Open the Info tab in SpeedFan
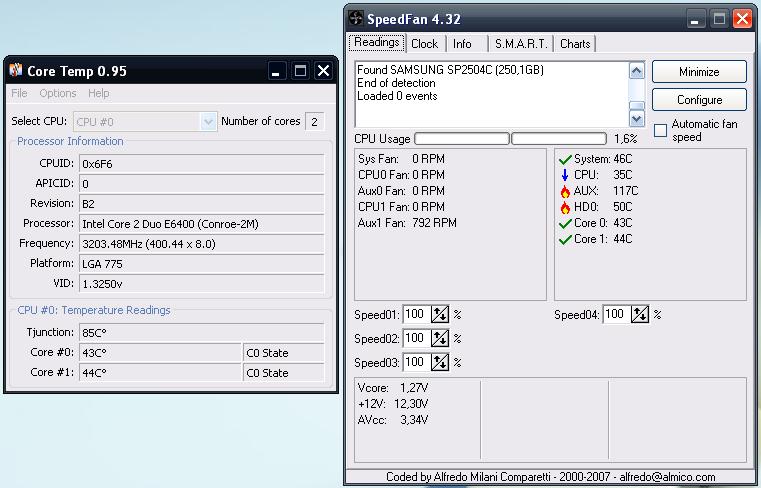 click(463, 44)
